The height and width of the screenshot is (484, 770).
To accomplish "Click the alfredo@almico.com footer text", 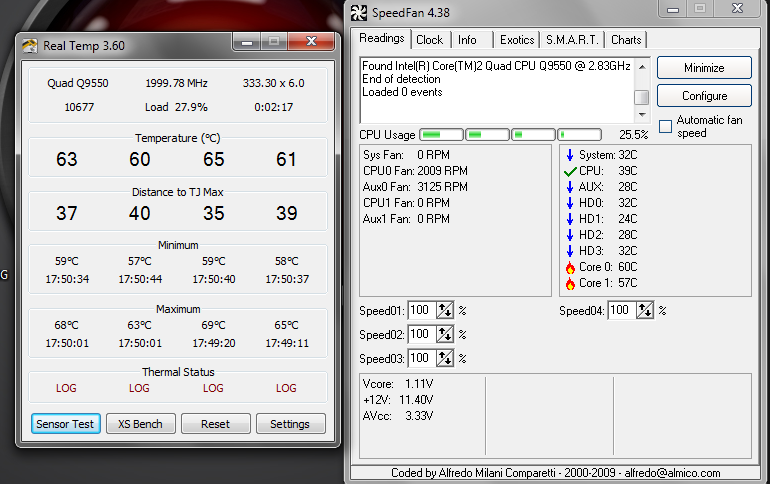I will pyautogui.click(x=672, y=473).
